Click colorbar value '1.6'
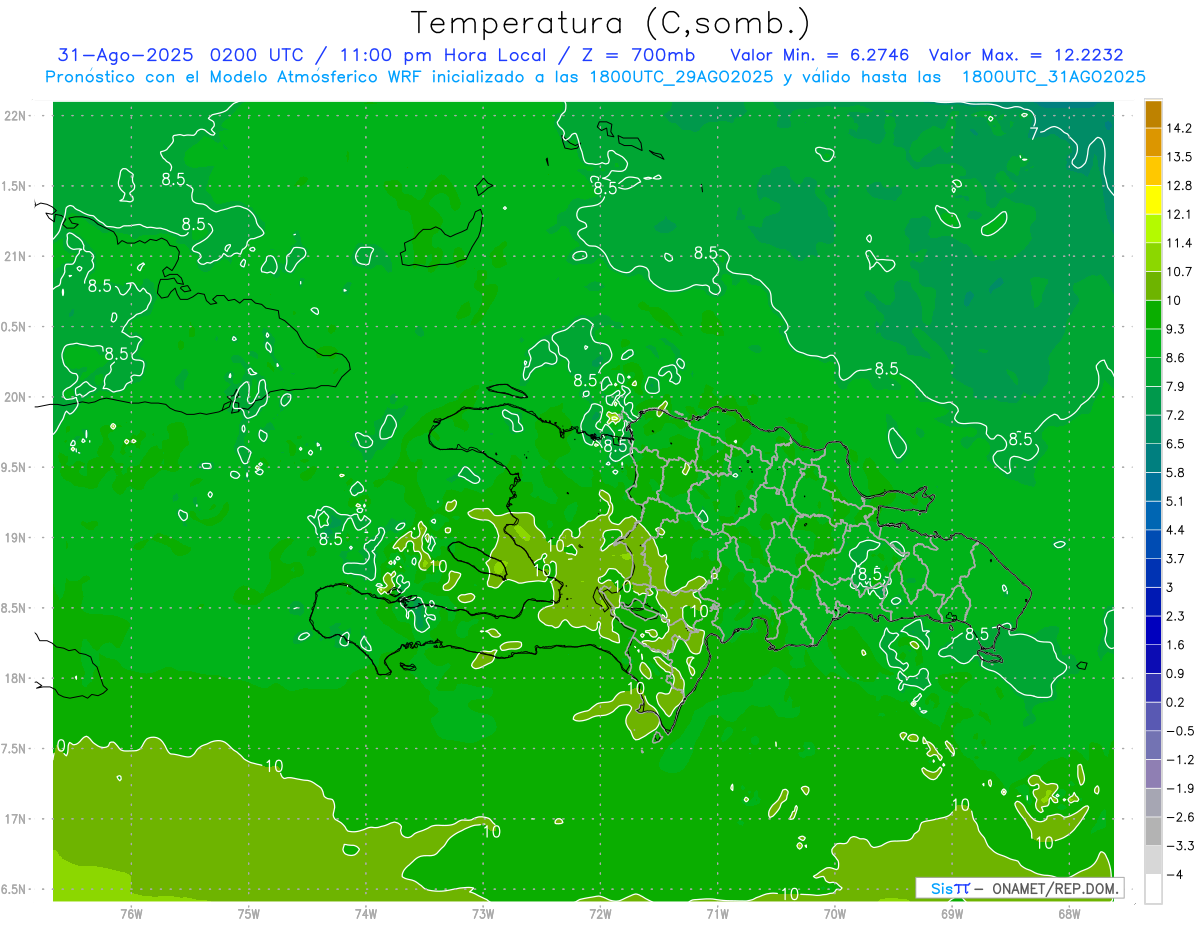The height and width of the screenshot is (927, 1200). point(1176,645)
